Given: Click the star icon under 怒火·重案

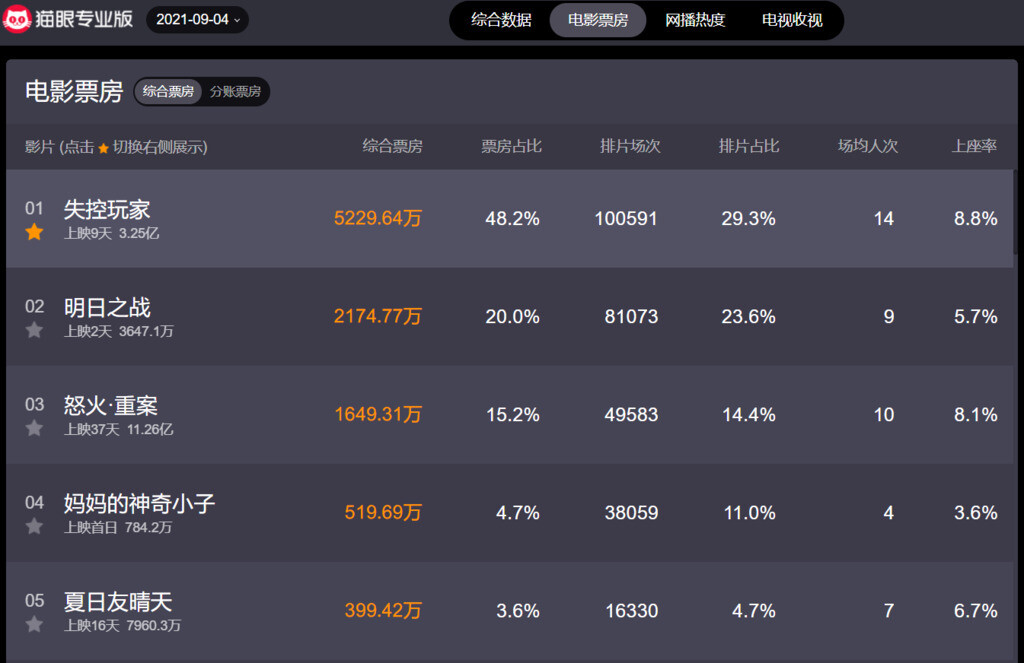Looking at the screenshot, I should point(34,428).
